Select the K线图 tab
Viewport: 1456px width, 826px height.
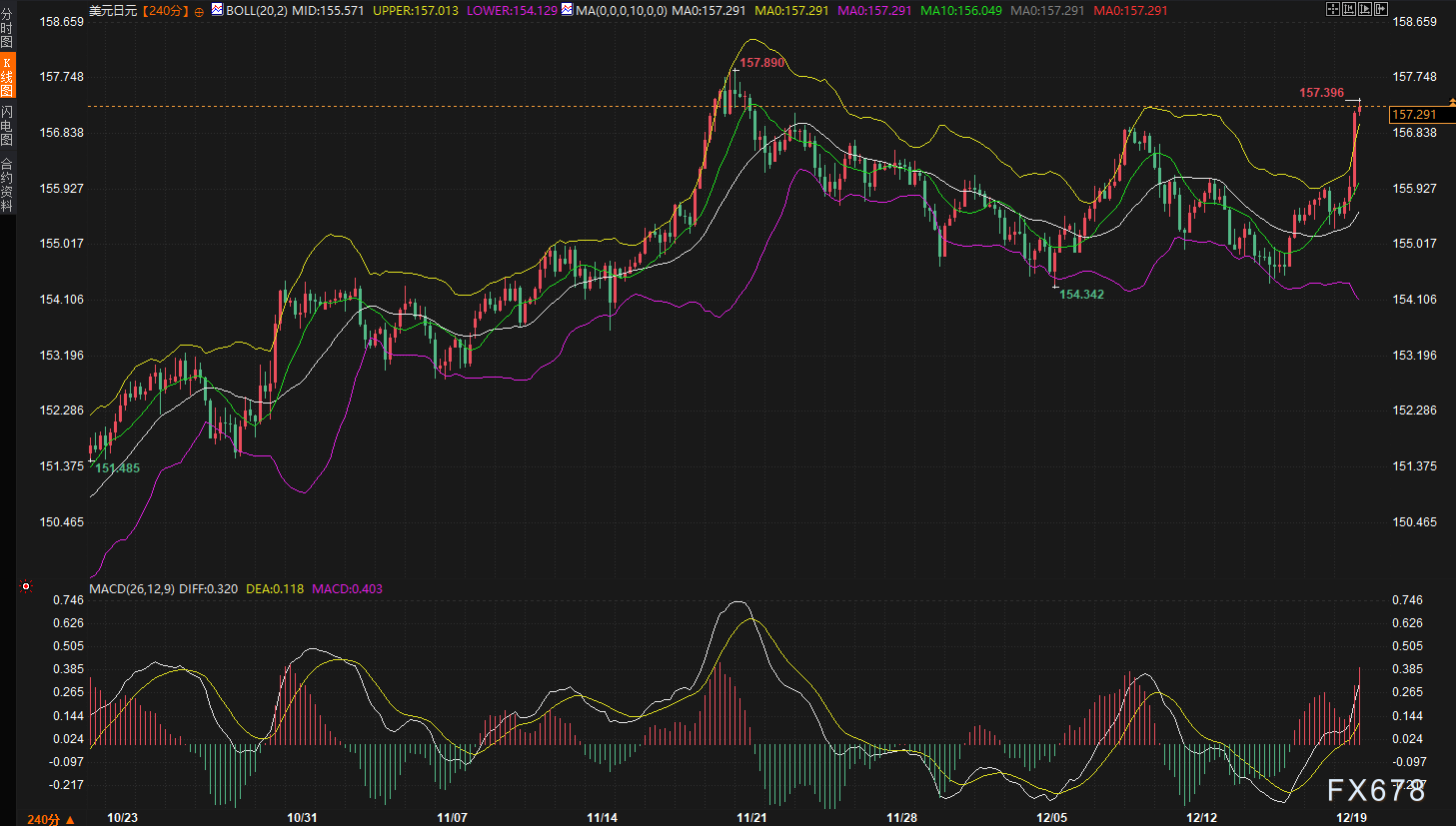point(7,77)
